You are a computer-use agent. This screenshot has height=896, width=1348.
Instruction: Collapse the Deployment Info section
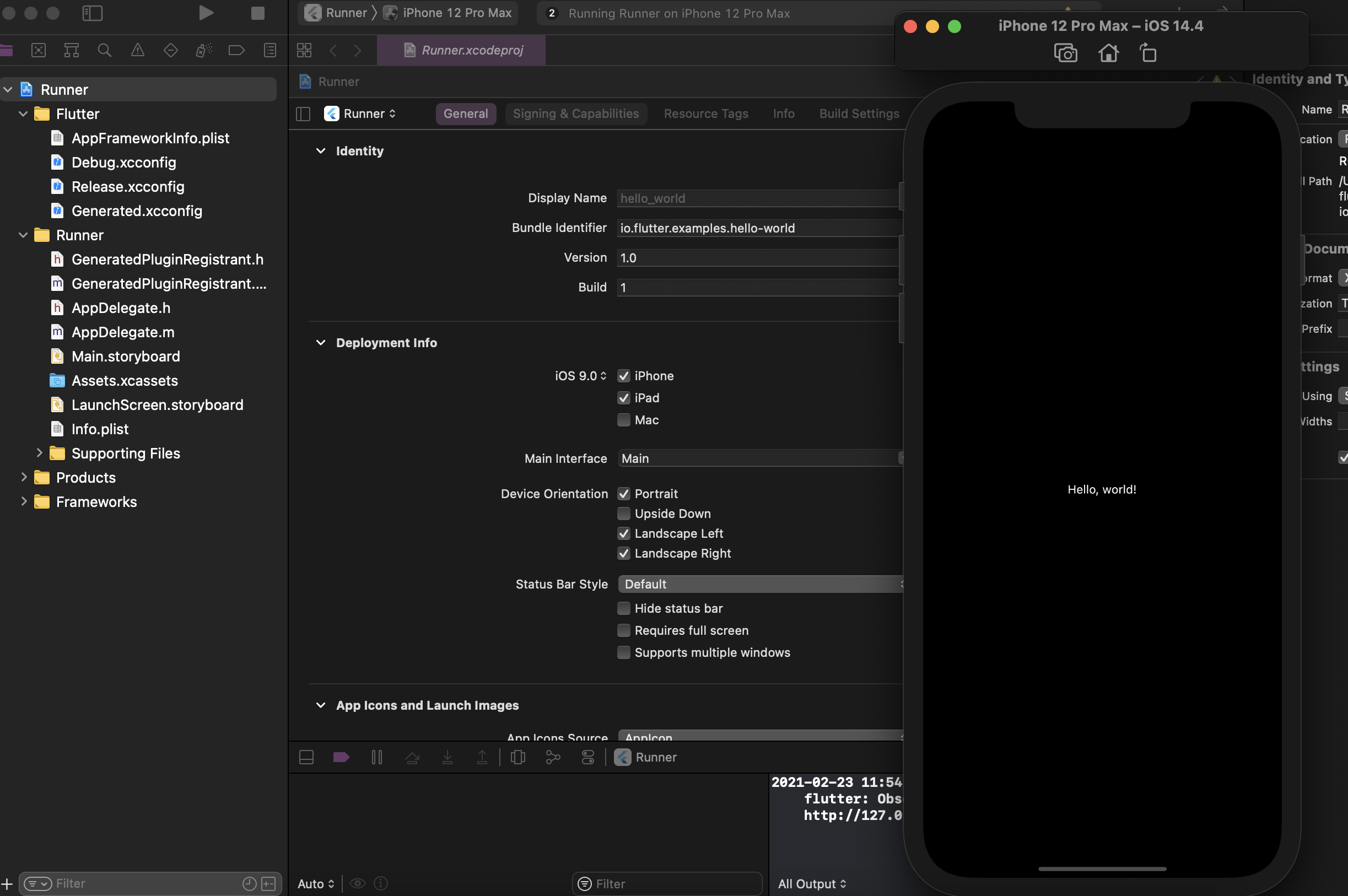pos(321,343)
